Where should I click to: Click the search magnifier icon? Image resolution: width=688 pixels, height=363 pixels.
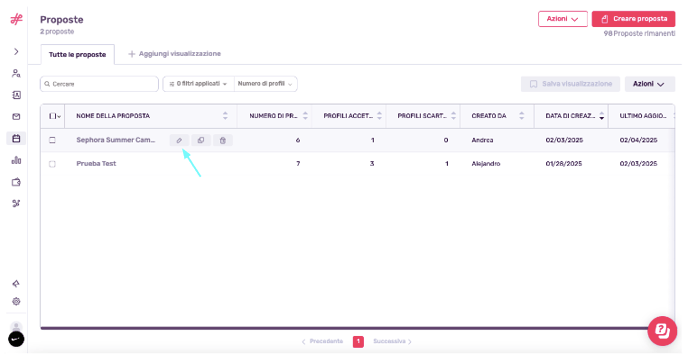(x=47, y=84)
